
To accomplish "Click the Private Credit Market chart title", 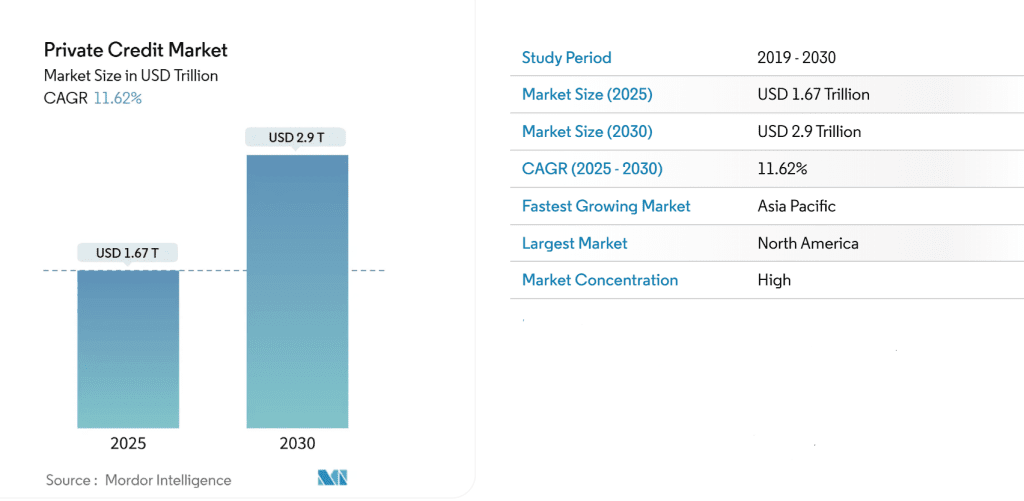I will point(136,49).
